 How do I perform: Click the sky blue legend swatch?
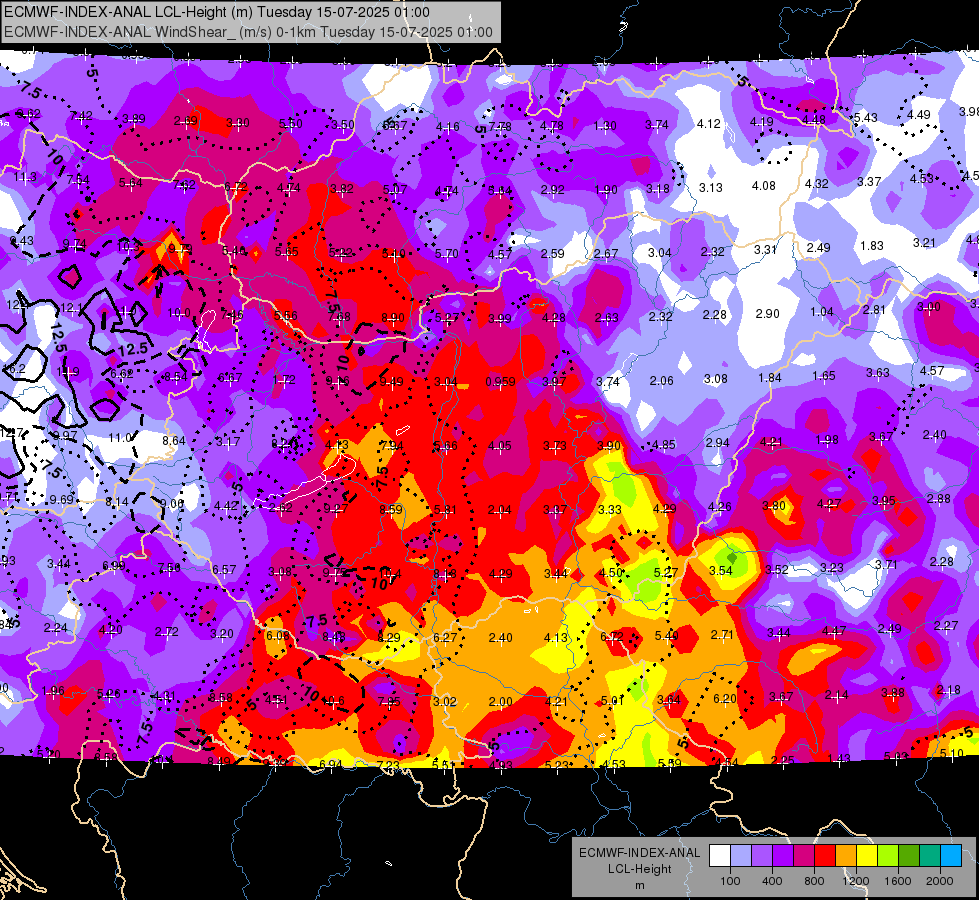951,856
